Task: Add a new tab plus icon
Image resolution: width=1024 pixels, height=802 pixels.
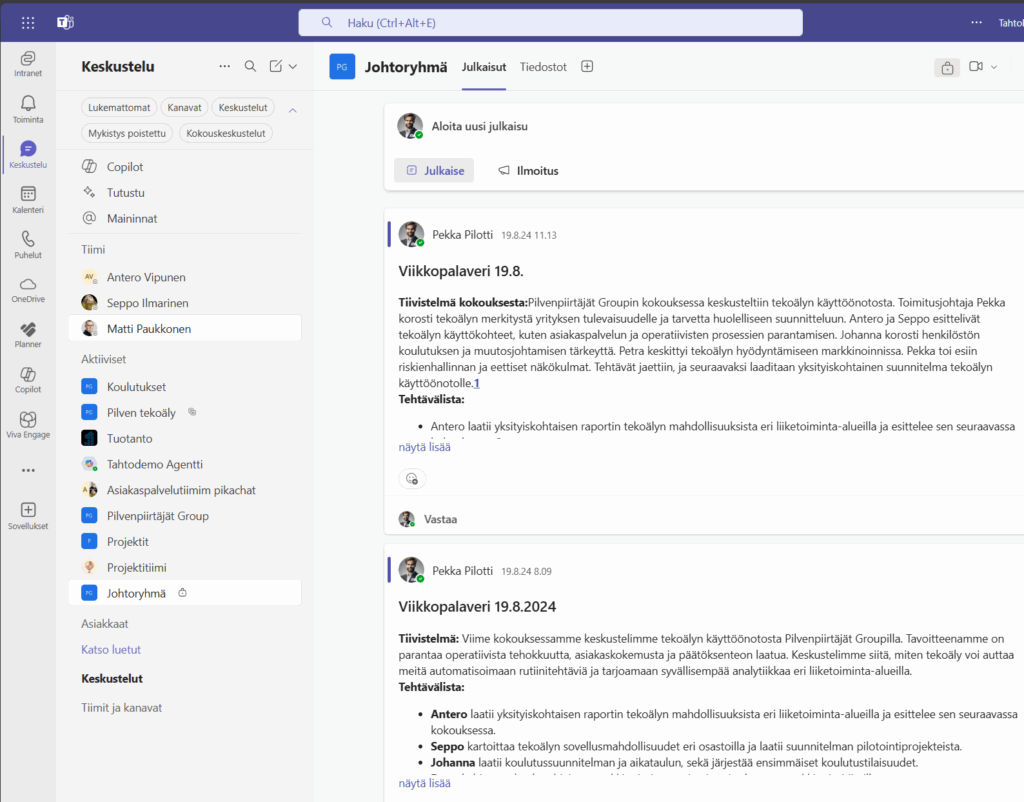Action: click(x=587, y=66)
